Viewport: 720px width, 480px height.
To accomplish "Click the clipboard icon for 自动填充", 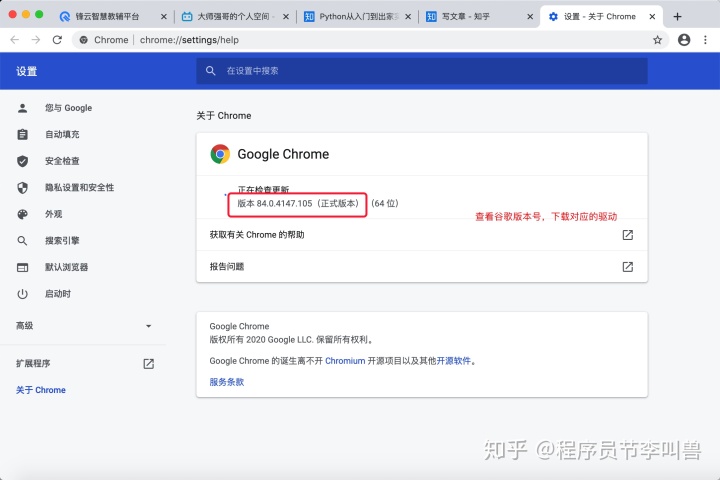I will click(x=22, y=135).
